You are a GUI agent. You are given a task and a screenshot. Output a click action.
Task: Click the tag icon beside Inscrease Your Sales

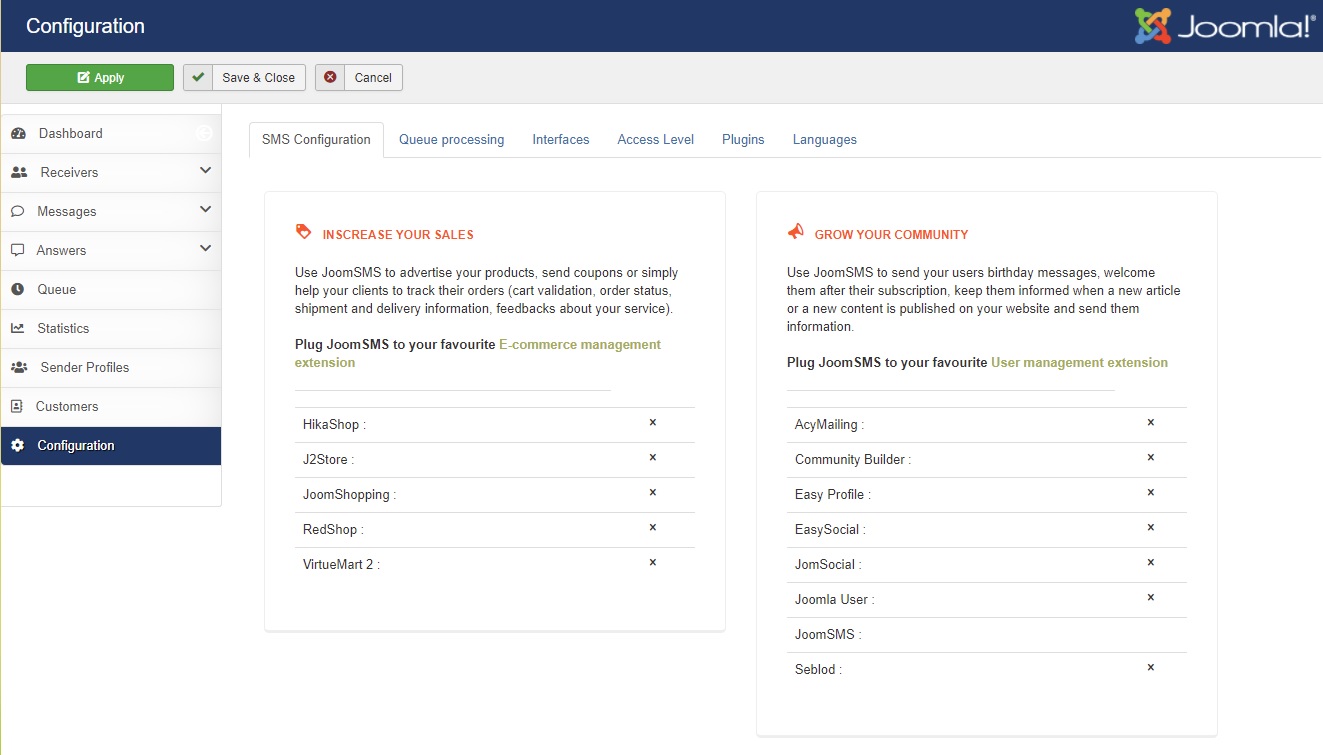[x=304, y=232]
